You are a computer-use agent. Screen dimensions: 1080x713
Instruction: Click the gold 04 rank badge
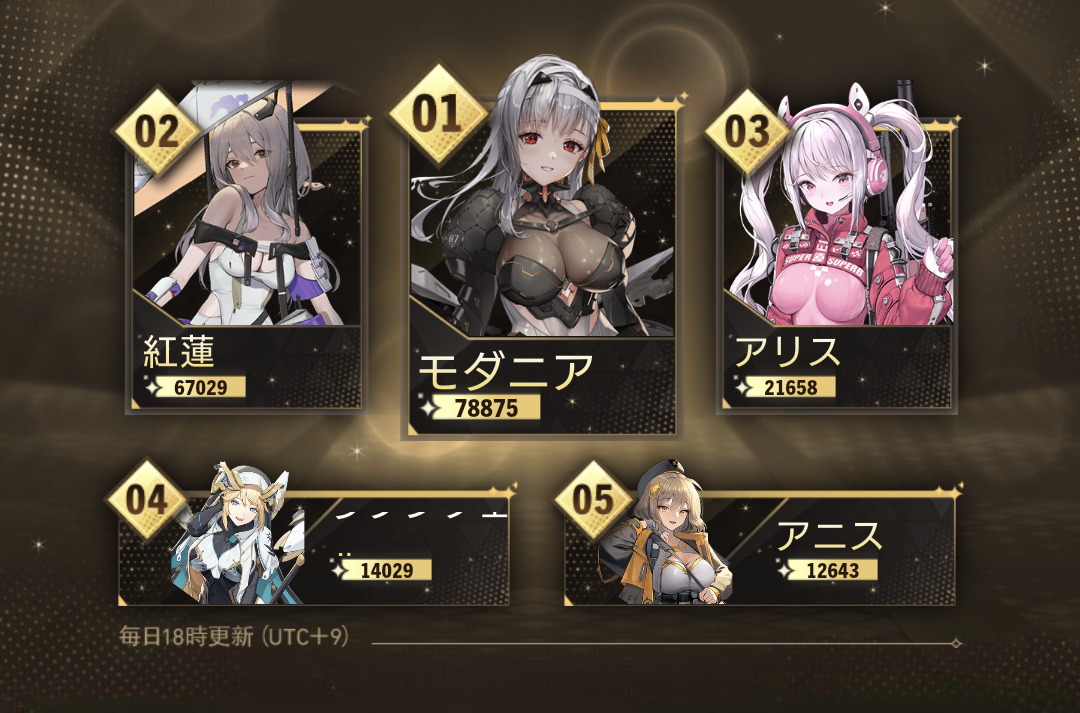[147, 499]
